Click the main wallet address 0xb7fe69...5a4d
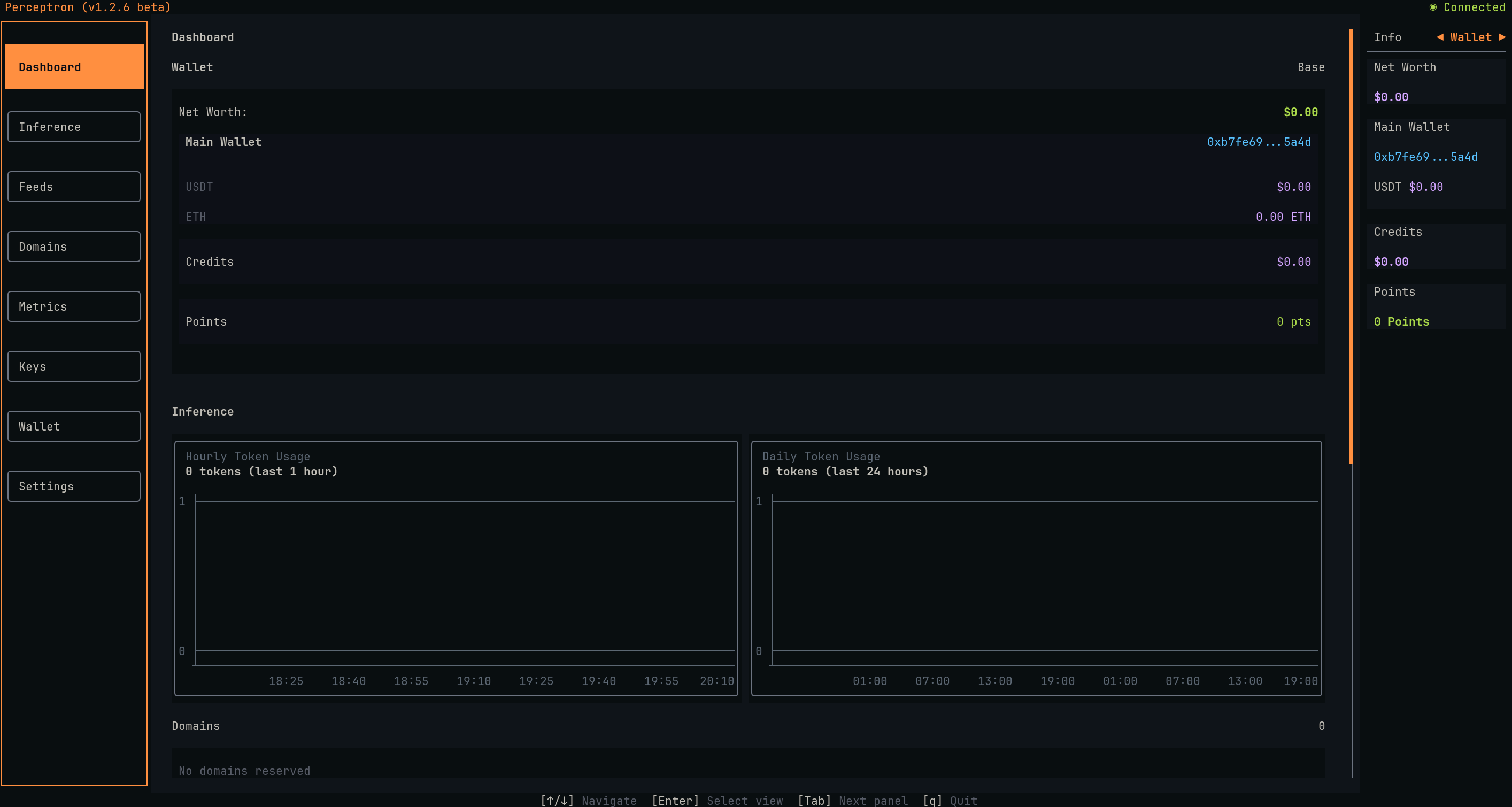Viewport: 1512px width, 807px height. pos(1259,142)
